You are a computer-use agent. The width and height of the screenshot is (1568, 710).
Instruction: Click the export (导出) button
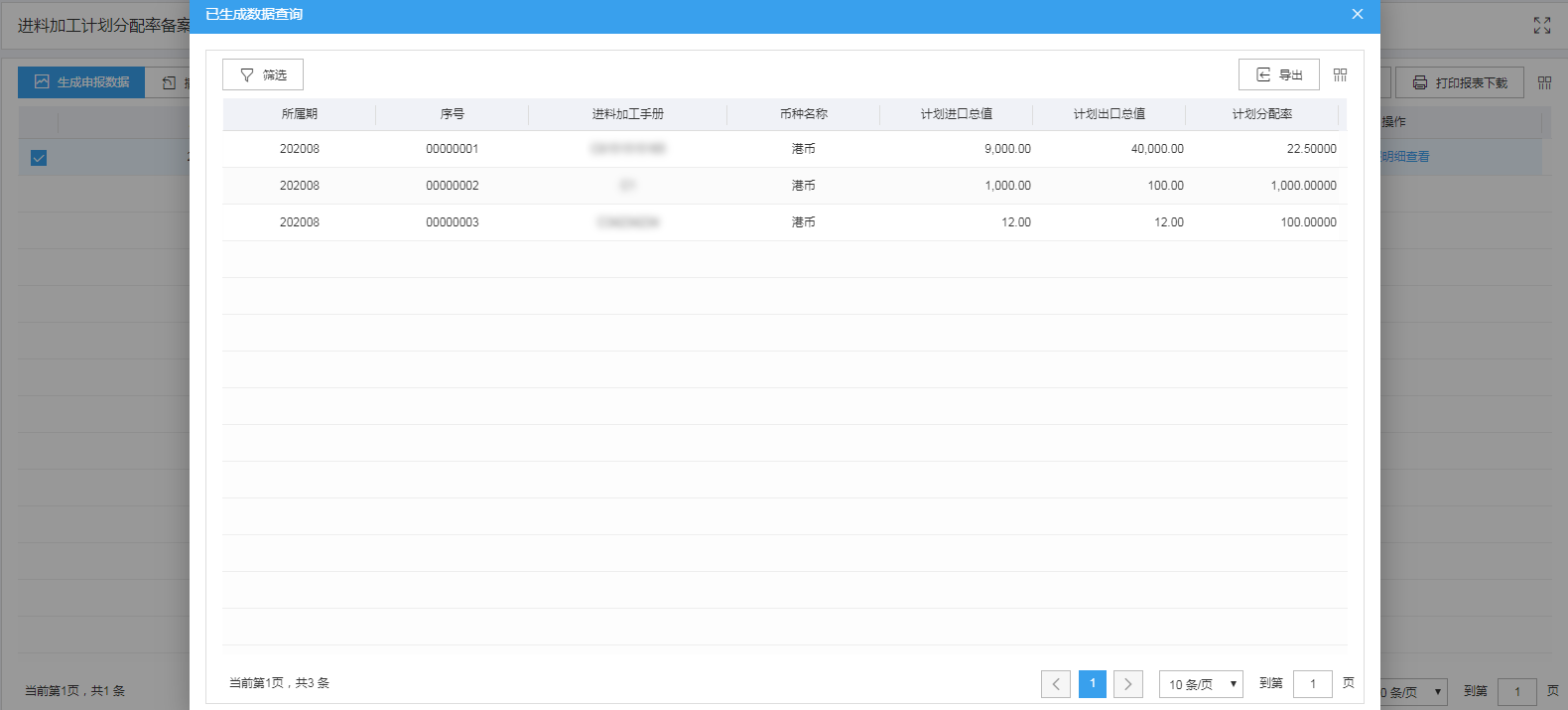coord(1278,75)
